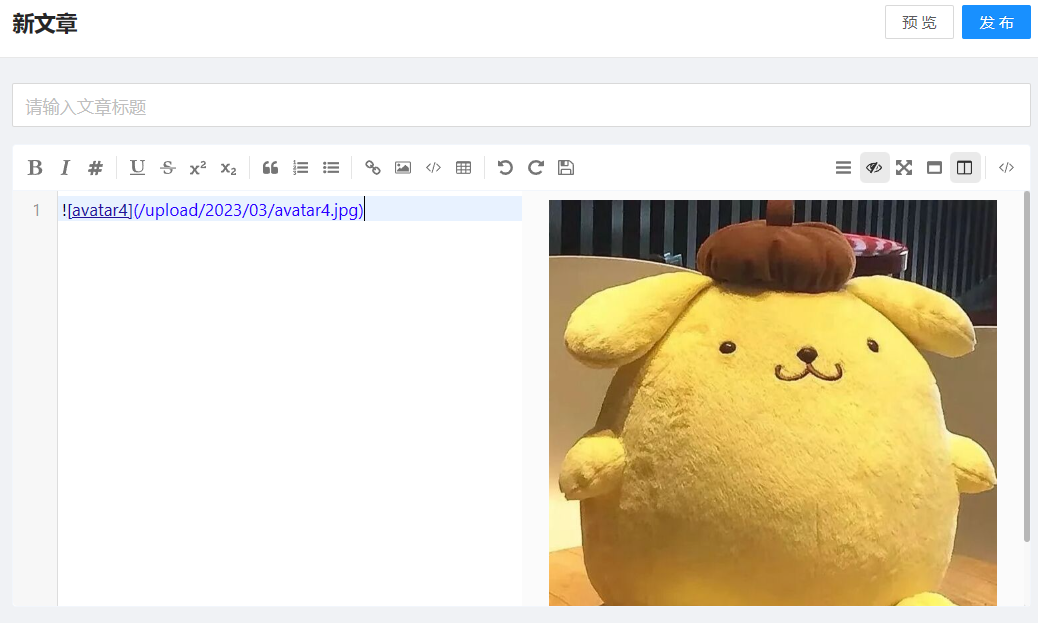Click the plush toy preview image
This screenshot has width=1038, height=623.
coord(773,403)
